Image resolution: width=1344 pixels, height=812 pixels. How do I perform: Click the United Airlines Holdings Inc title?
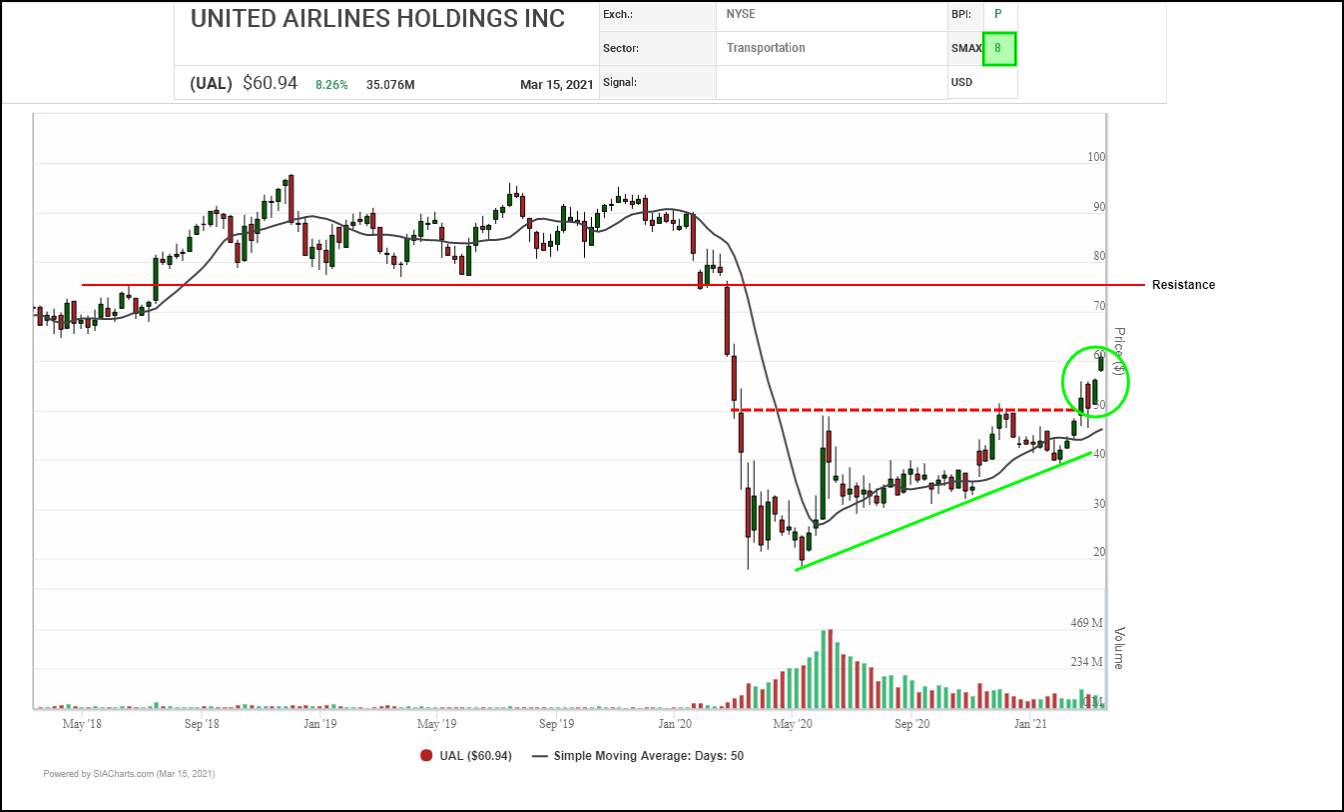point(377,19)
